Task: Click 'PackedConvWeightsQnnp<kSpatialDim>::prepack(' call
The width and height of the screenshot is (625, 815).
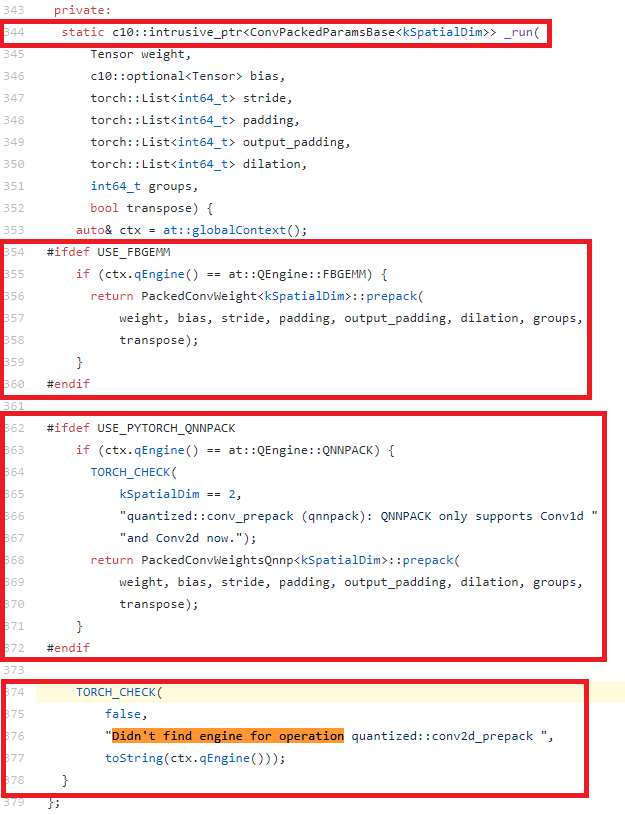Action: click(301, 560)
